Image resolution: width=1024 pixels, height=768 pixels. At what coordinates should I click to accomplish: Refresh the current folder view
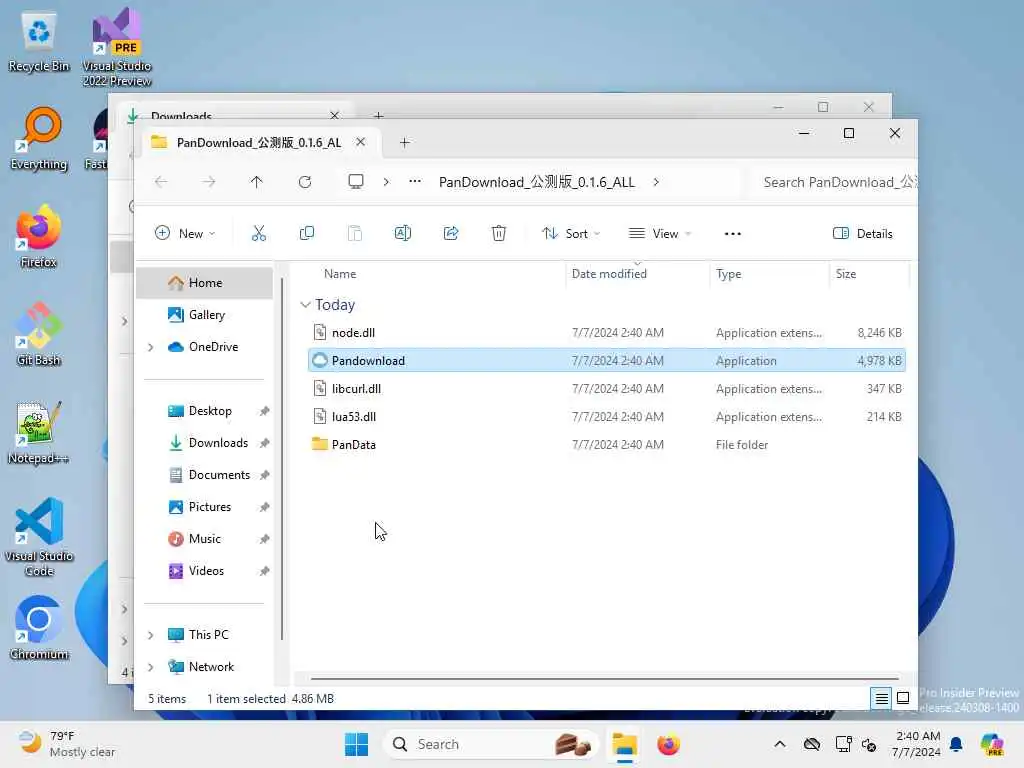click(x=305, y=182)
